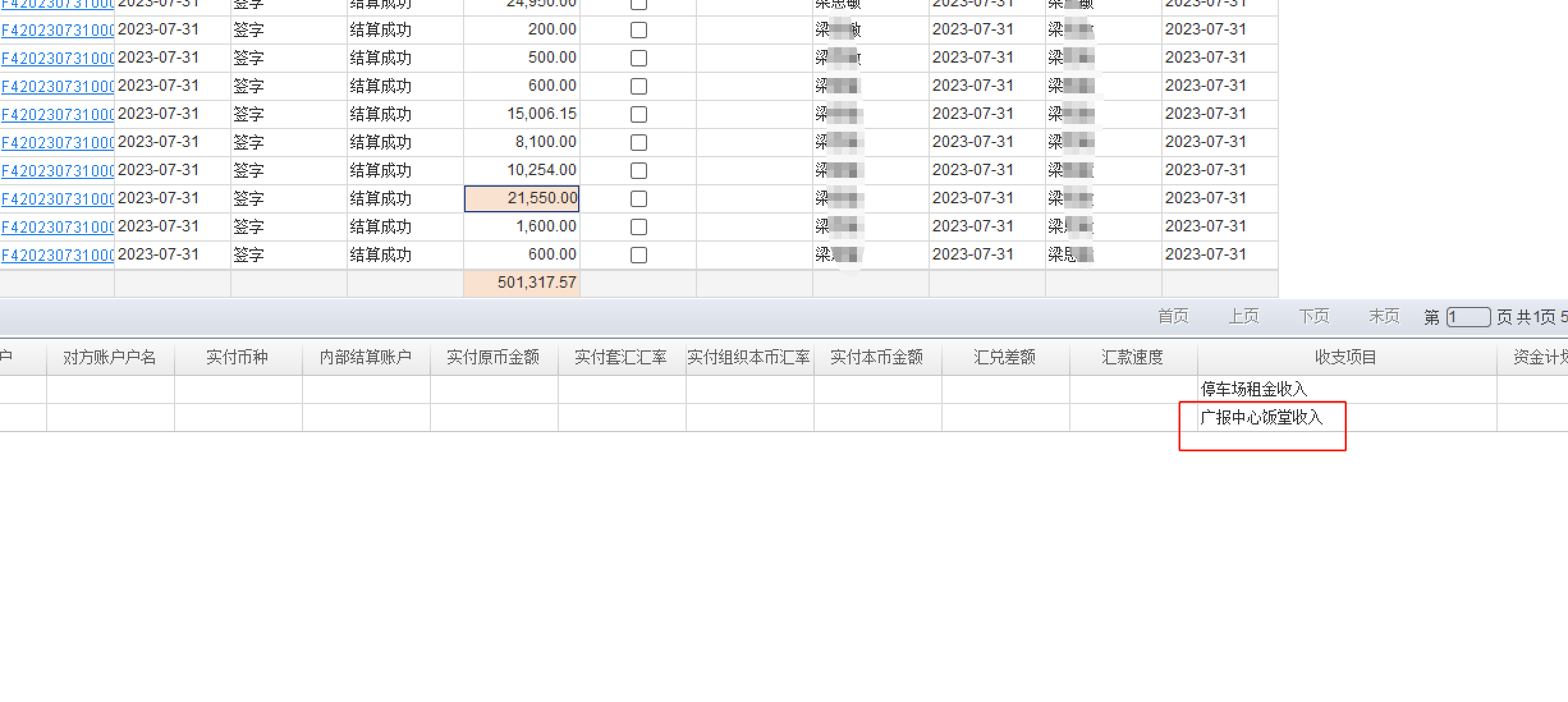Click the 实付本币金额 column header
Image resolution: width=1568 pixels, height=702 pixels.
pos(877,357)
